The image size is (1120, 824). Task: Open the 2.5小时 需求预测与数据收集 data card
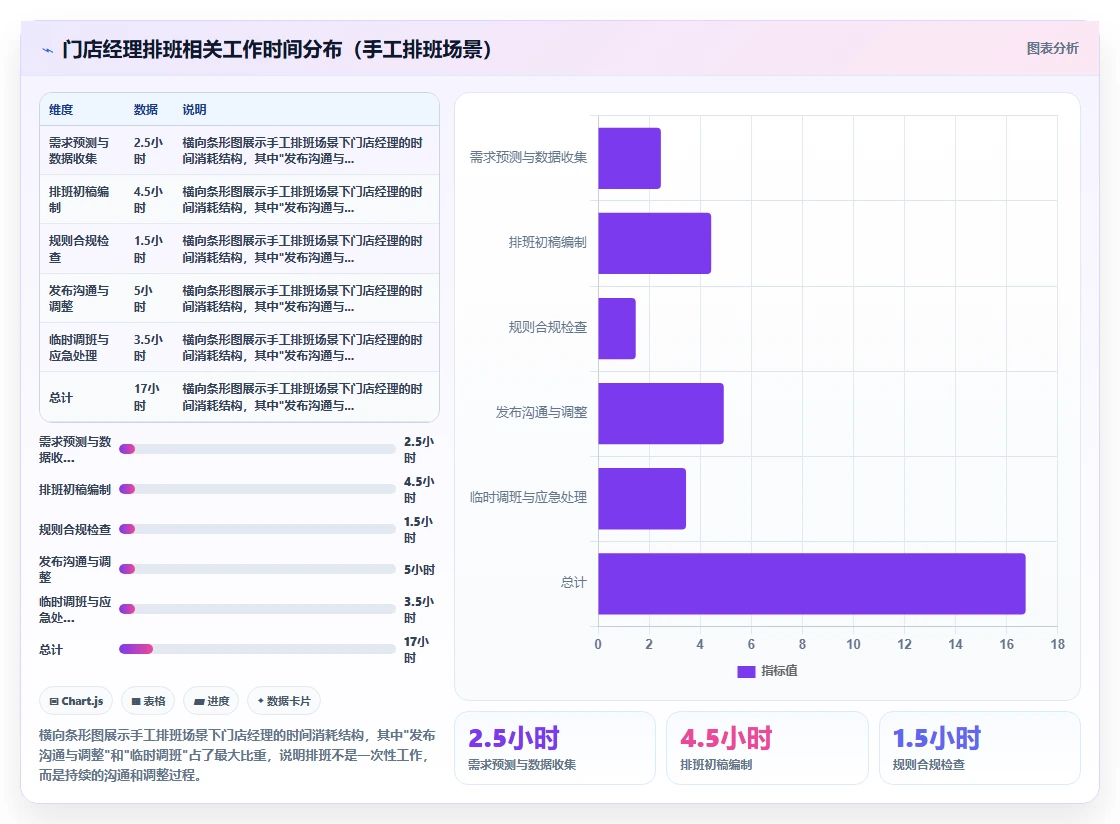tap(555, 748)
